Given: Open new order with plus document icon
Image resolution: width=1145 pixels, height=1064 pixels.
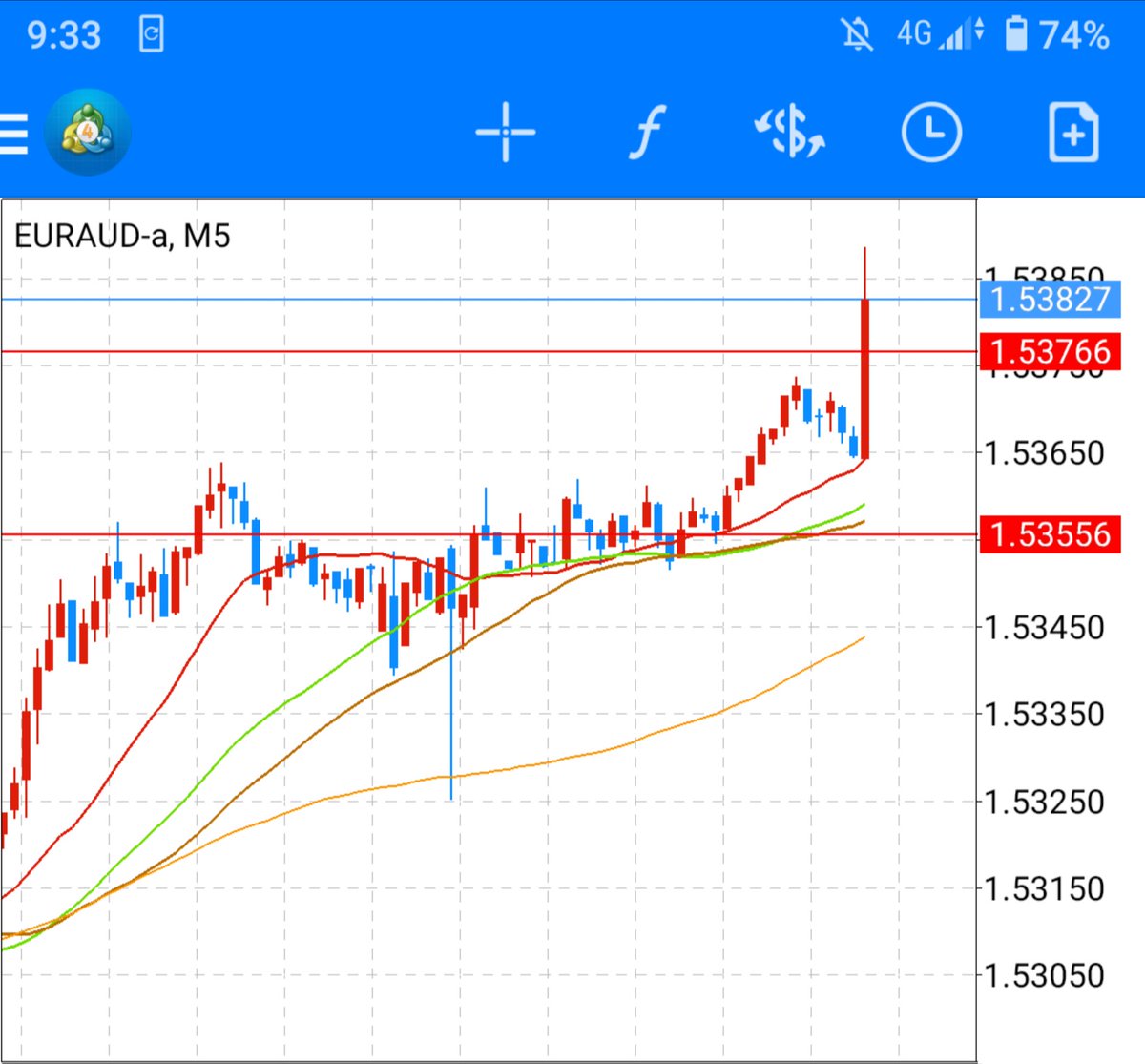Looking at the screenshot, I should (1073, 132).
